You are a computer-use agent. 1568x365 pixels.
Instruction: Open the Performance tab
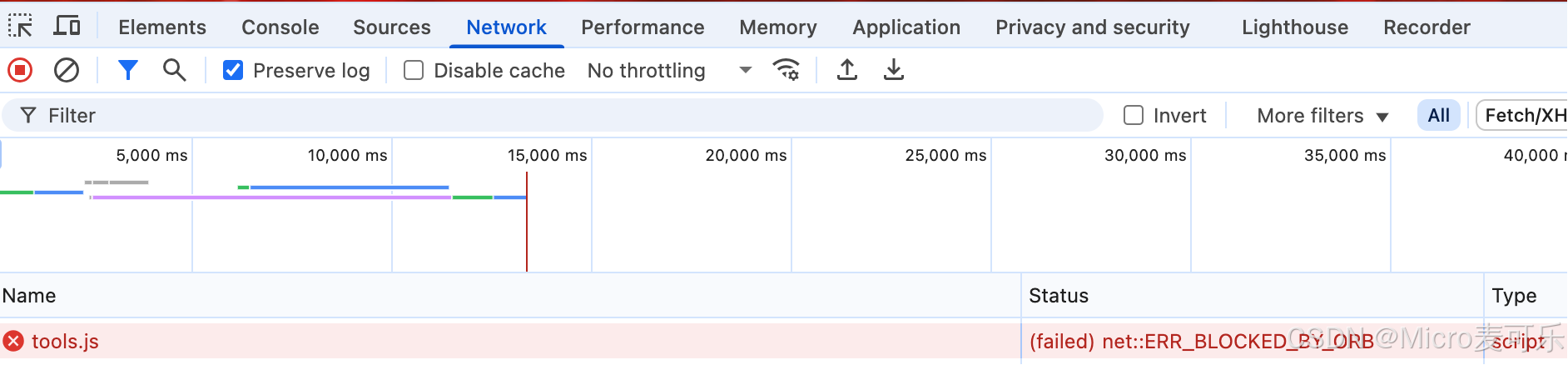(x=643, y=27)
